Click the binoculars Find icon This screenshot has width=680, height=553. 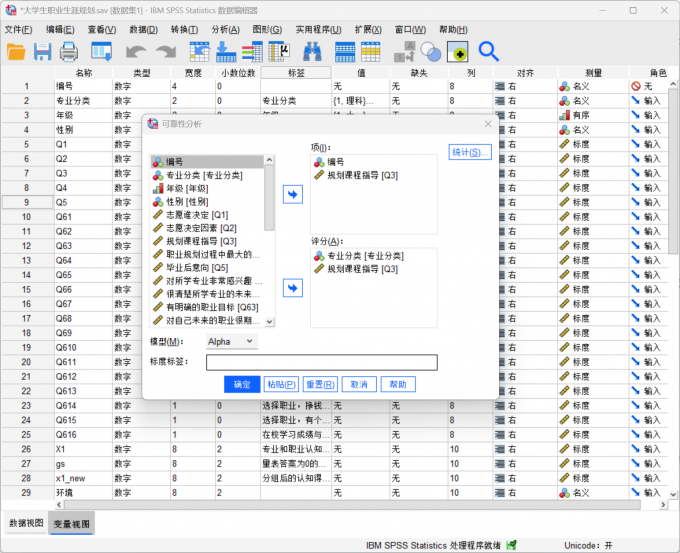(314, 51)
